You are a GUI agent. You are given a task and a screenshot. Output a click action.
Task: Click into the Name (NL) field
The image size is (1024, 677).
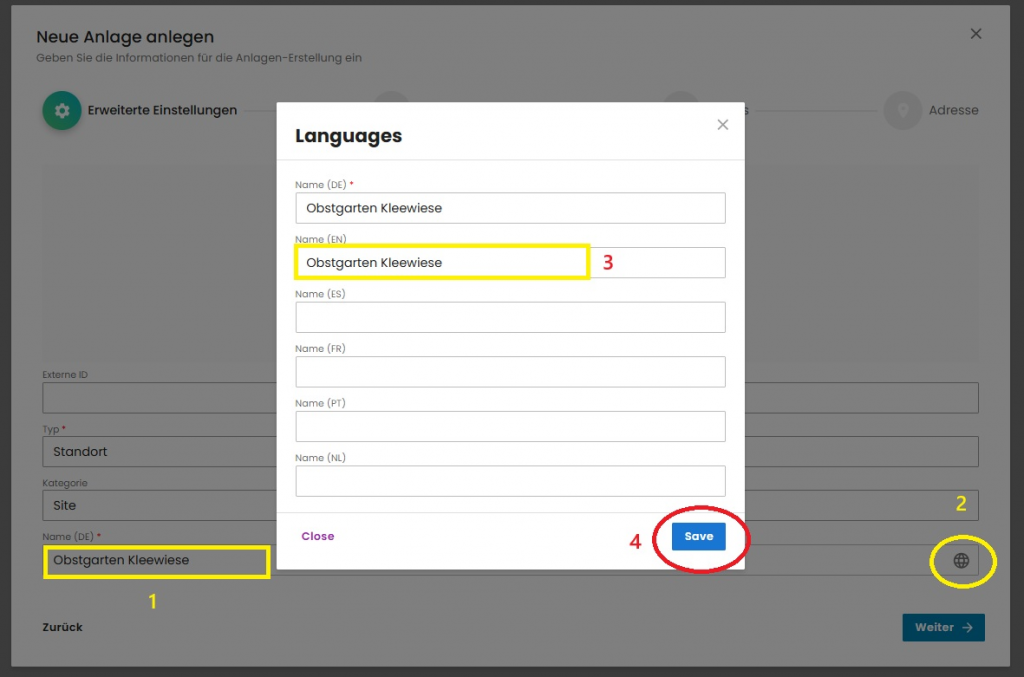point(510,480)
